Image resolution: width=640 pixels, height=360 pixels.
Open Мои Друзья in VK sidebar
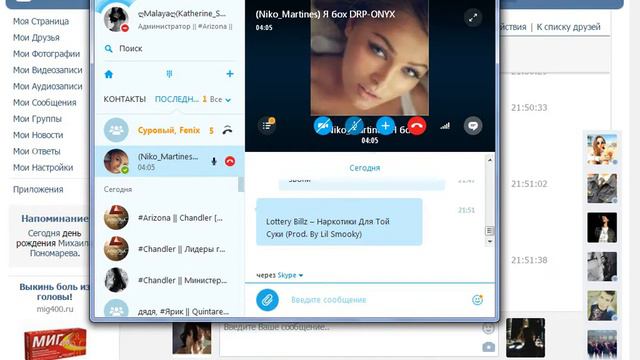coord(36,38)
